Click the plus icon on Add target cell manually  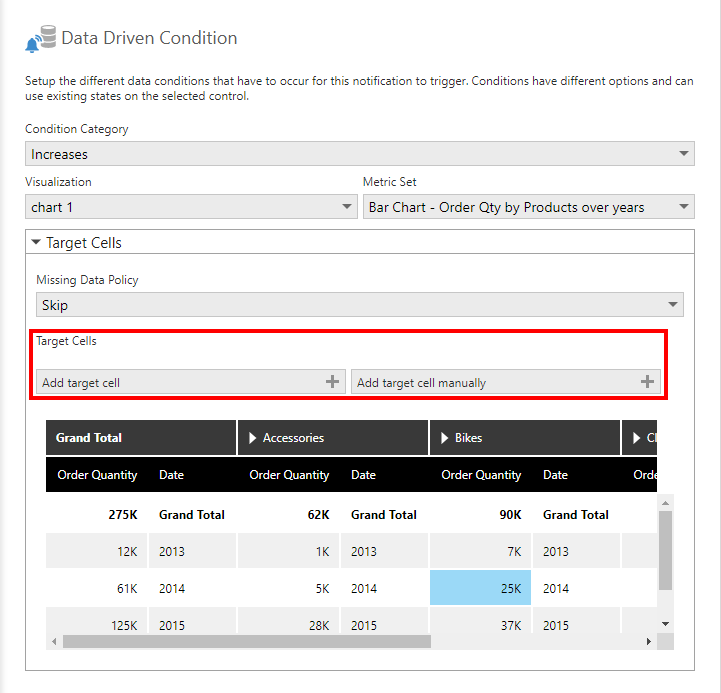coord(647,382)
